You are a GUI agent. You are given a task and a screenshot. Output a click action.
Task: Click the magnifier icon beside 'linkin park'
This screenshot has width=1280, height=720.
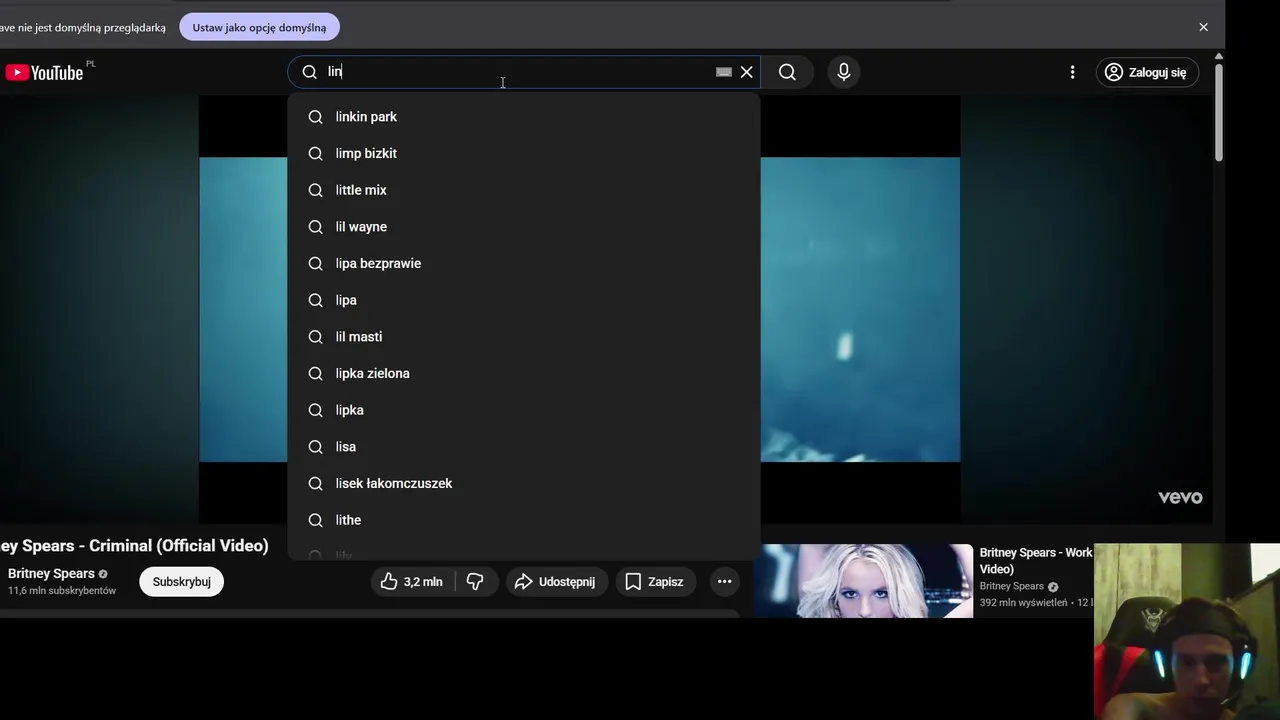tap(315, 117)
